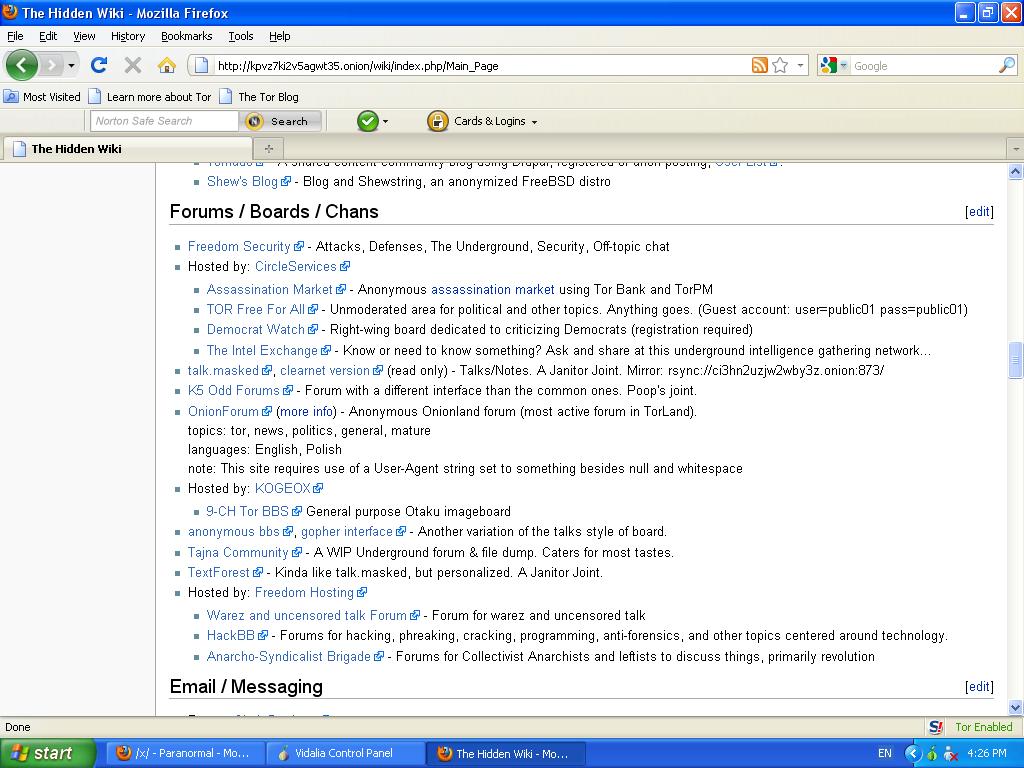Viewport: 1024px width, 768px height.
Task: Click the Norton green checkmark icon
Action: click(368, 121)
